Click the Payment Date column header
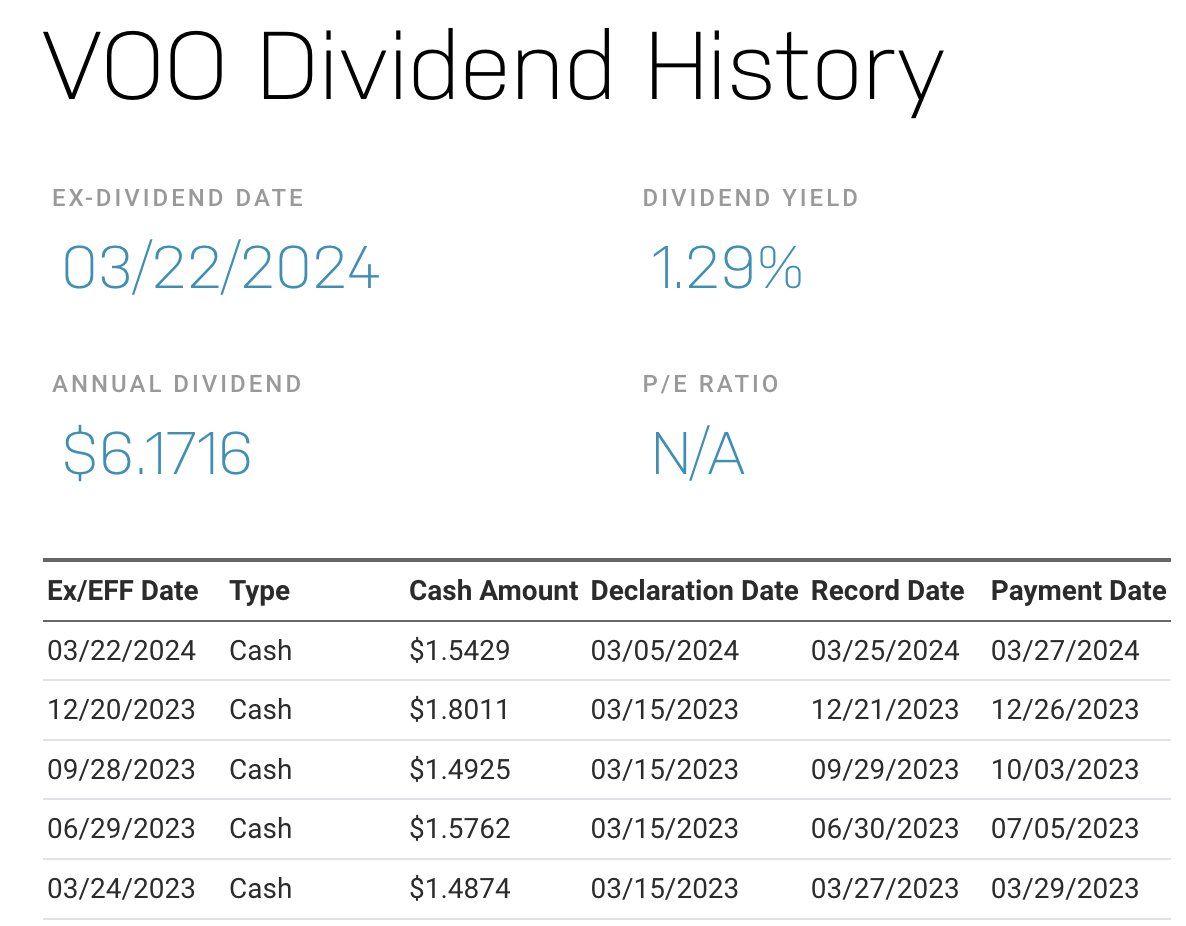Image resolution: width=1186 pixels, height=926 pixels. (1079, 591)
